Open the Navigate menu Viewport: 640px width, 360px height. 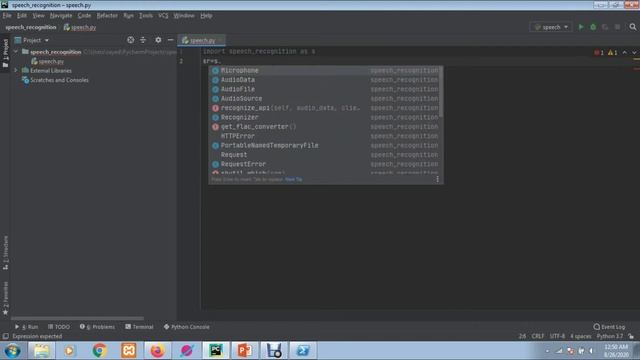(x=61, y=16)
